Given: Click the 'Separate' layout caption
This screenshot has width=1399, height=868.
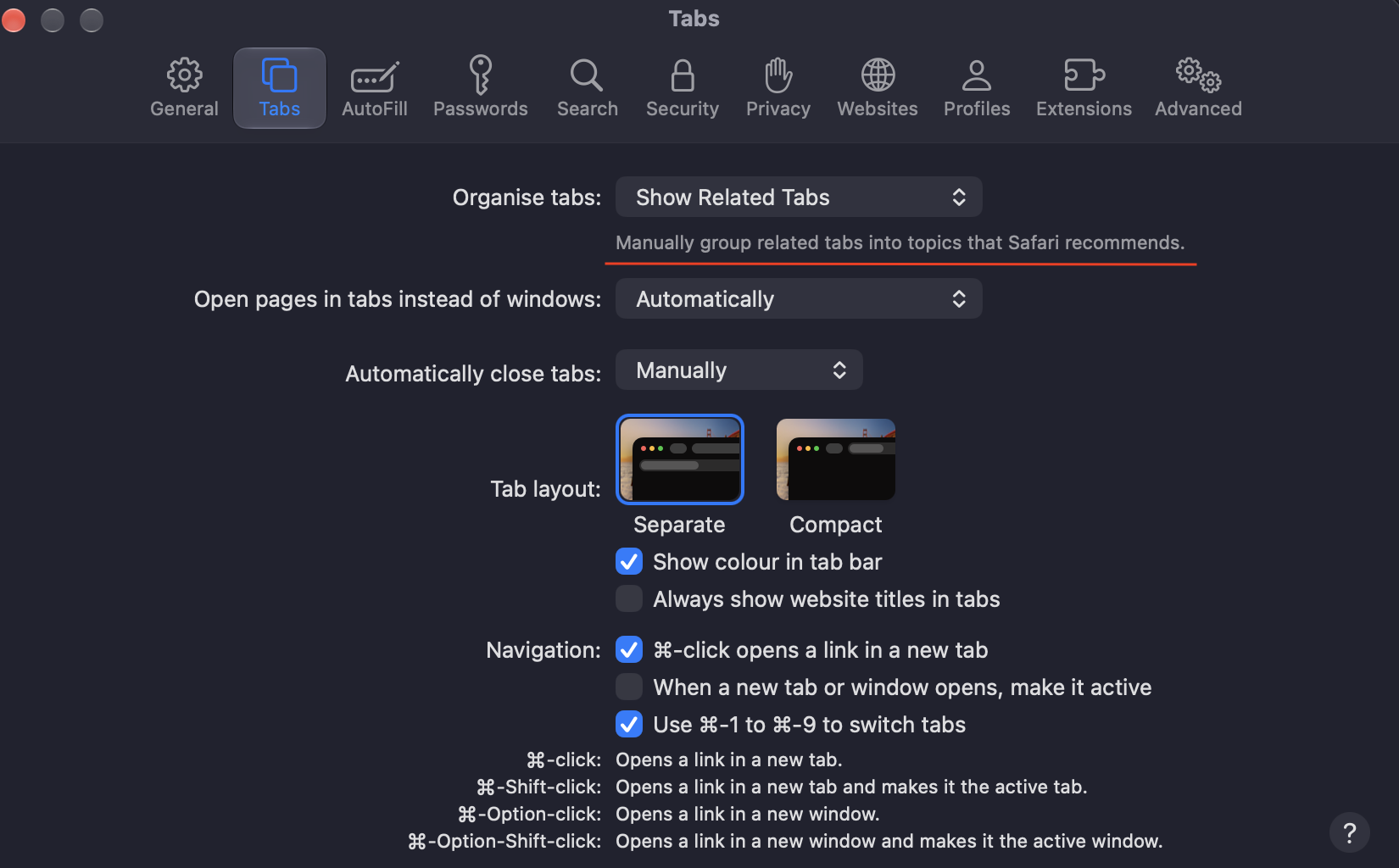Looking at the screenshot, I should point(679,525).
